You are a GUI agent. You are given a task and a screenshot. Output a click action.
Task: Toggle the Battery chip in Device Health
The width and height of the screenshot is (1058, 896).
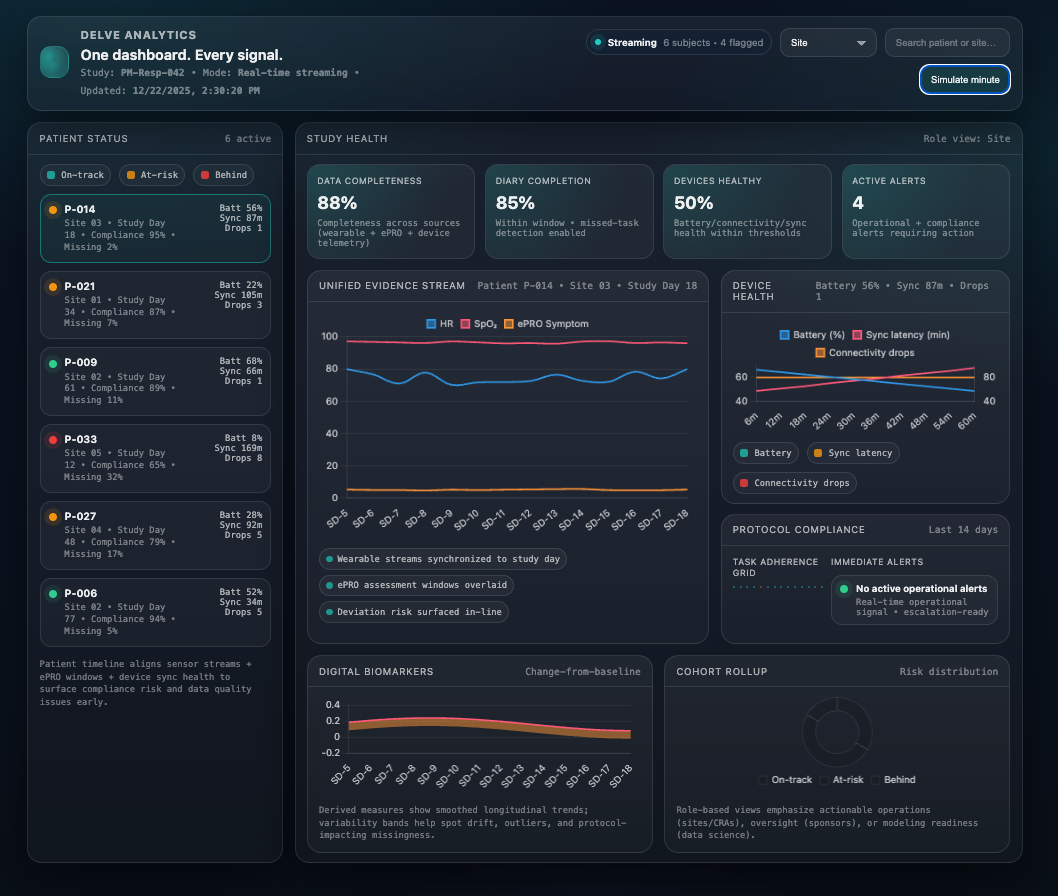point(765,453)
